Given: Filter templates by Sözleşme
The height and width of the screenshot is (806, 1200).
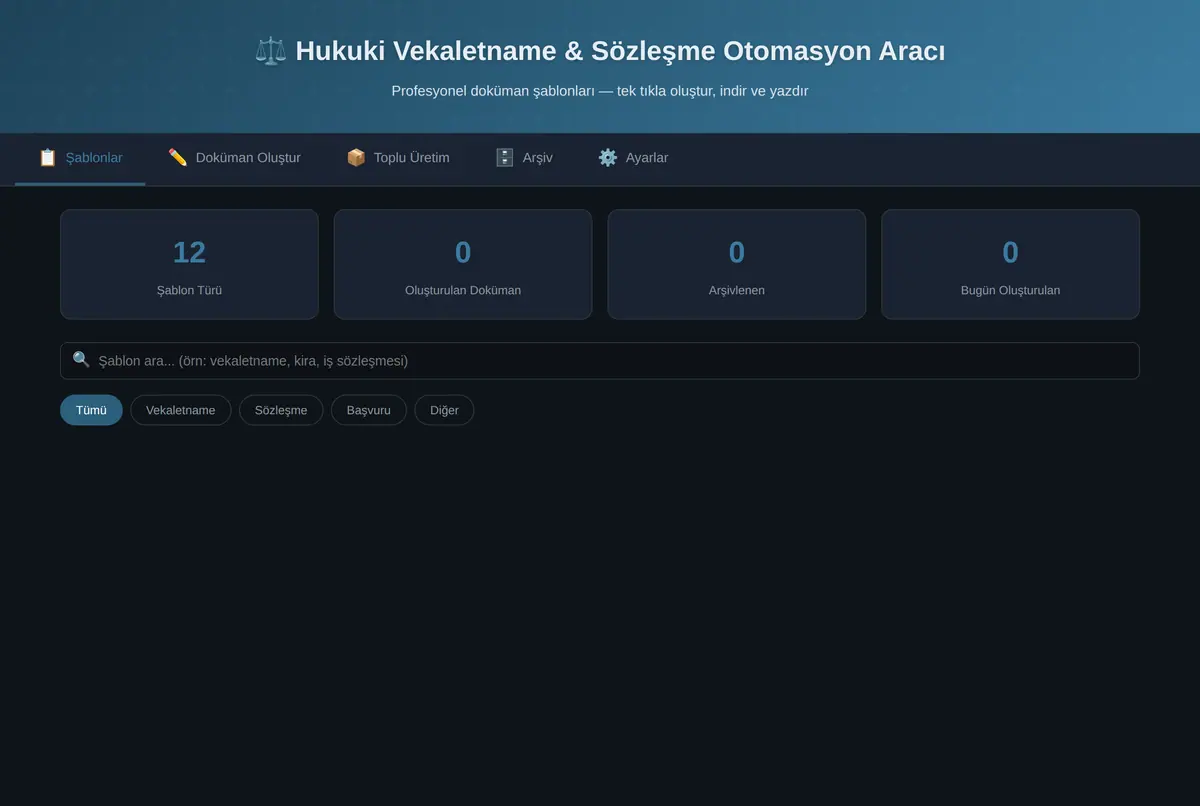Looking at the screenshot, I should coord(281,410).
